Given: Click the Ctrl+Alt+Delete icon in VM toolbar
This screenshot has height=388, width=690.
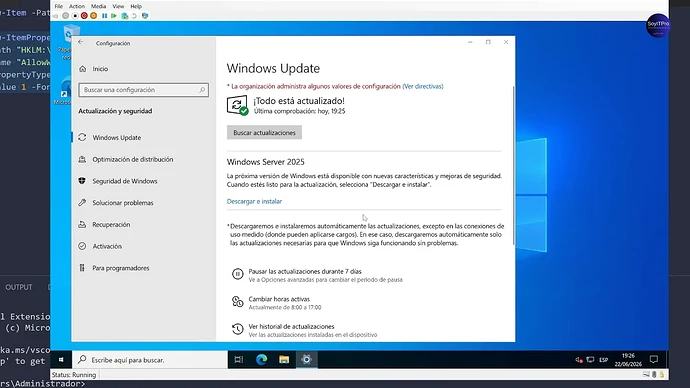Looking at the screenshot, I should tap(55, 16).
